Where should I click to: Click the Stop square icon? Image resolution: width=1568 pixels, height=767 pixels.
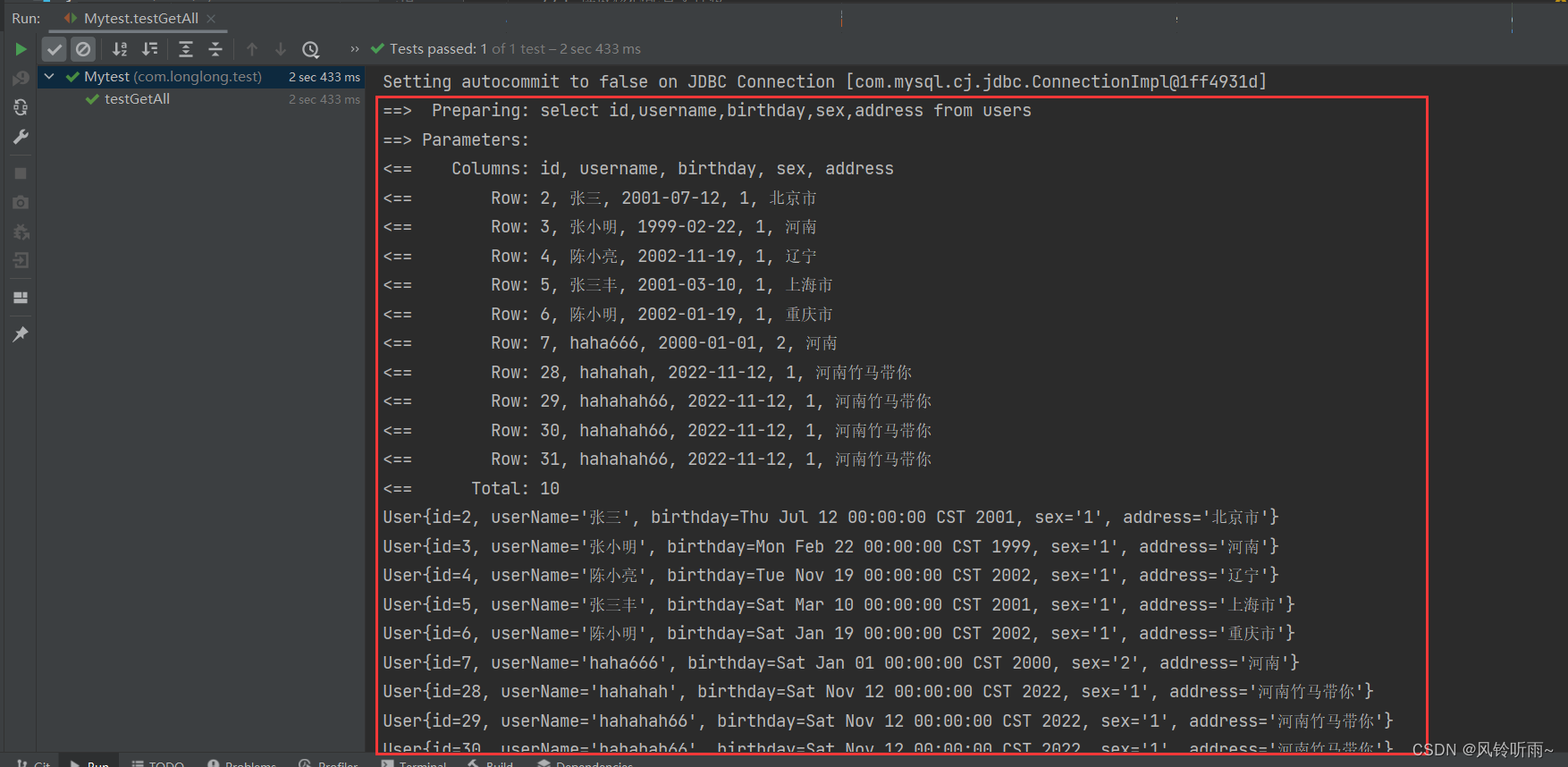(x=21, y=173)
